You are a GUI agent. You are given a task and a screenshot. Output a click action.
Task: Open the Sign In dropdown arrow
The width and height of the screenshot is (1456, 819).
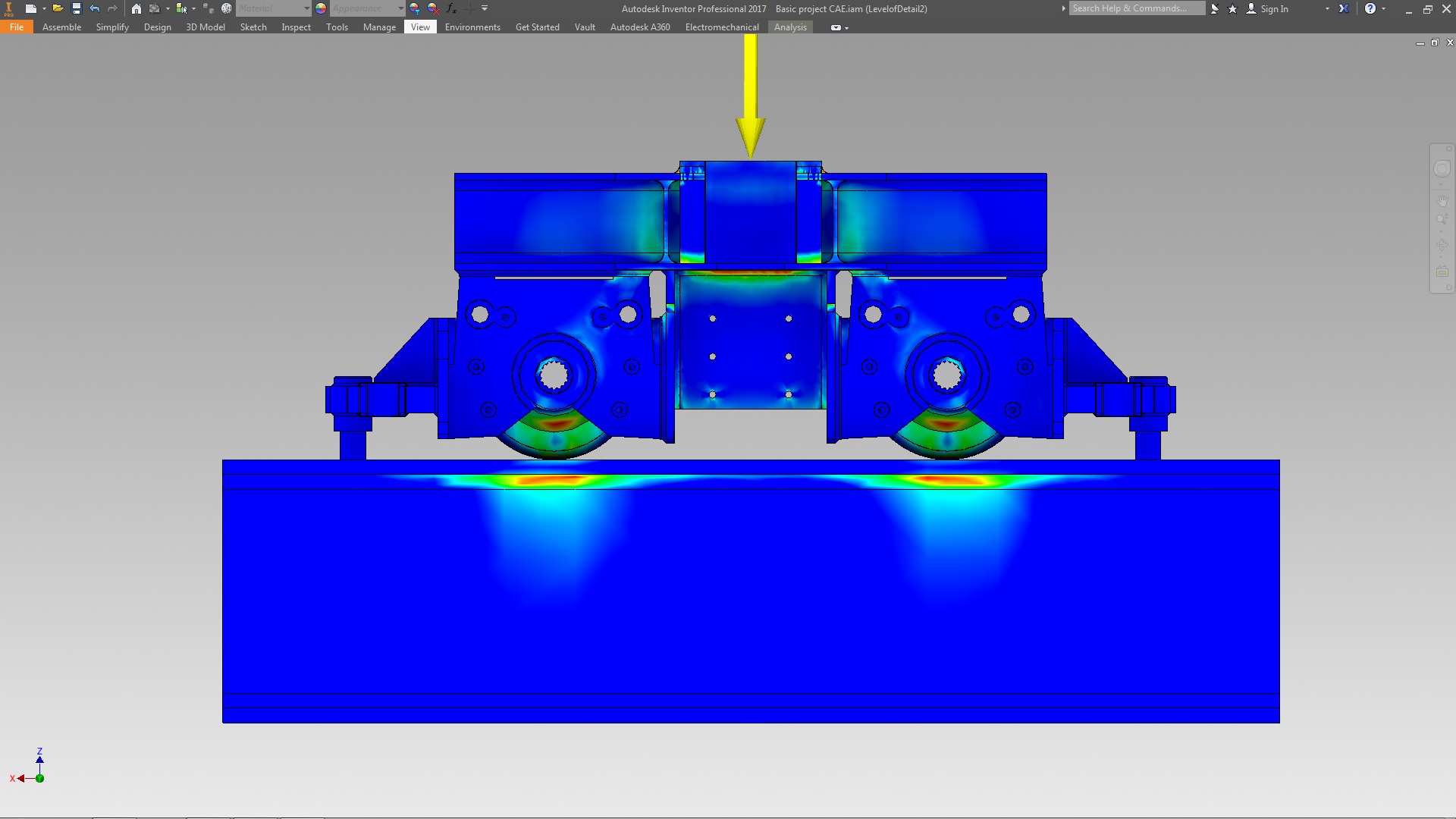point(1327,8)
